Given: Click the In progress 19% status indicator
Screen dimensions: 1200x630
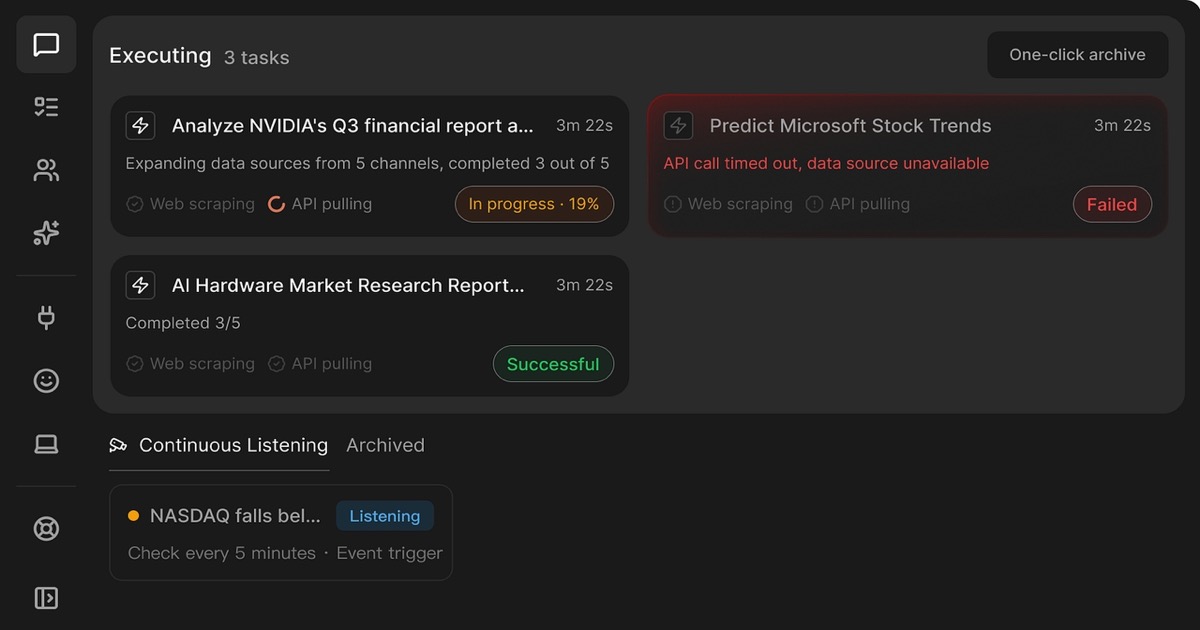Looking at the screenshot, I should [x=534, y=203].
